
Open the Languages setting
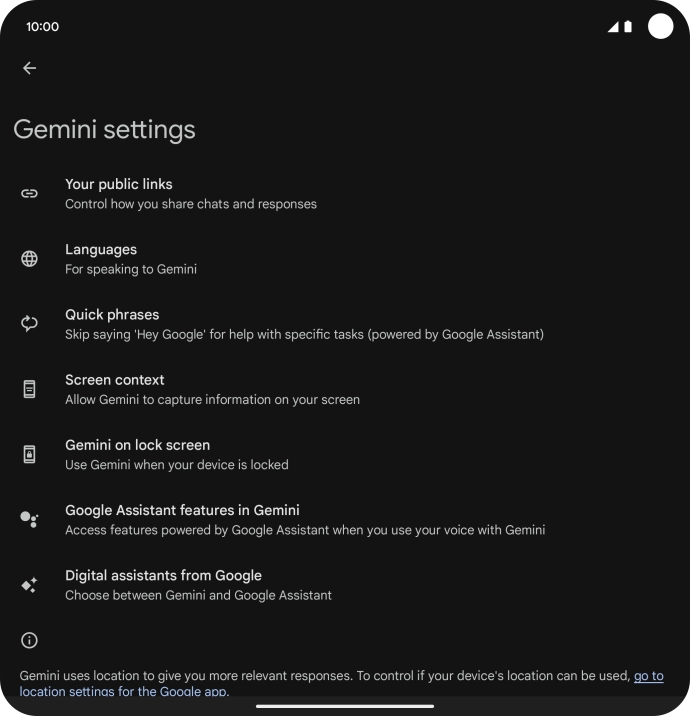130,259
